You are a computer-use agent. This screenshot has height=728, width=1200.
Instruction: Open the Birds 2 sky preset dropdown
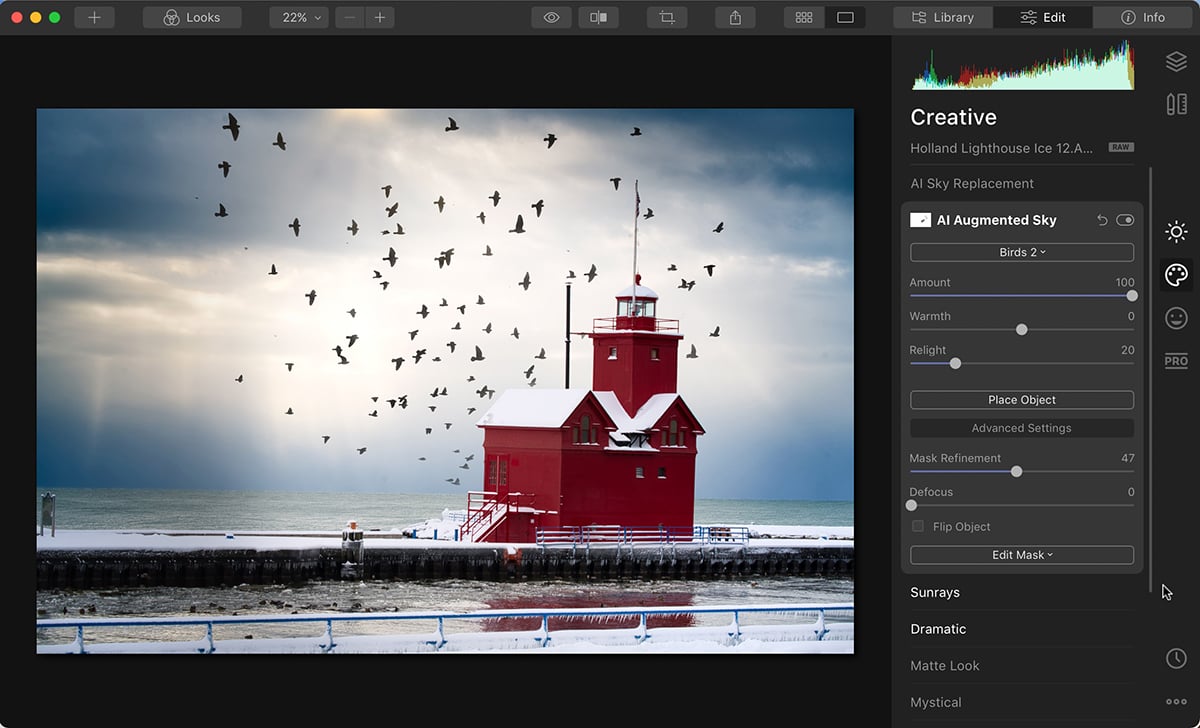pos(1021,252)
